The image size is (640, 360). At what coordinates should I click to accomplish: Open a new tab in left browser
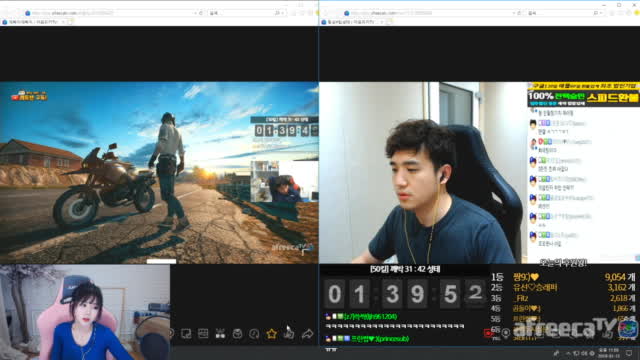click(70, 22)
